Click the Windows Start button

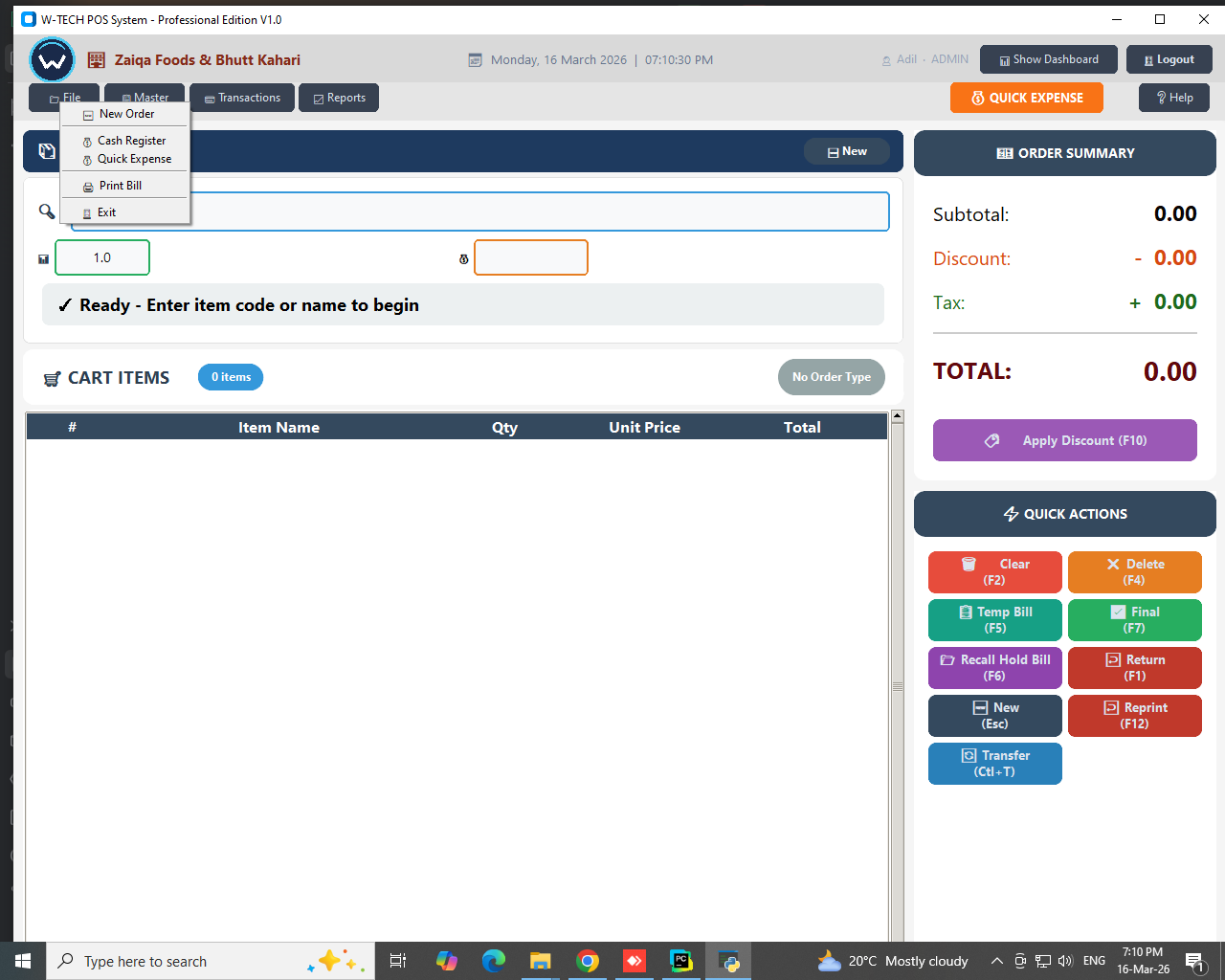[x=23, y=961]
